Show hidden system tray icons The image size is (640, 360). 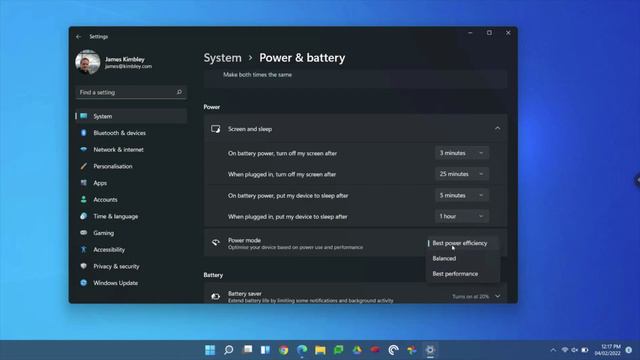pyautogui.click(x=553, y=350)
